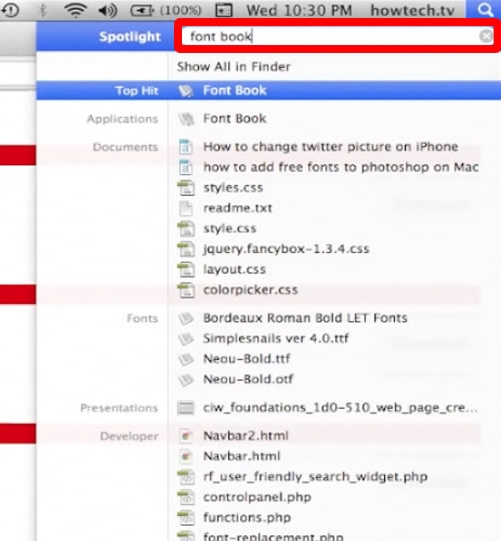Screen dimensions: 501x541
Task: Click the functions.php file icon
Action: [x=186, y=518]
